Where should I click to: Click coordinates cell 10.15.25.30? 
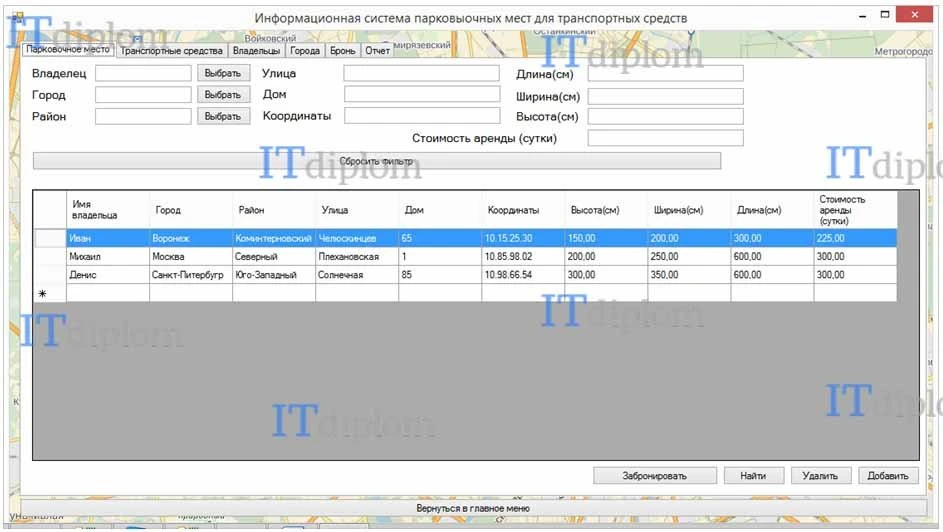523,238
